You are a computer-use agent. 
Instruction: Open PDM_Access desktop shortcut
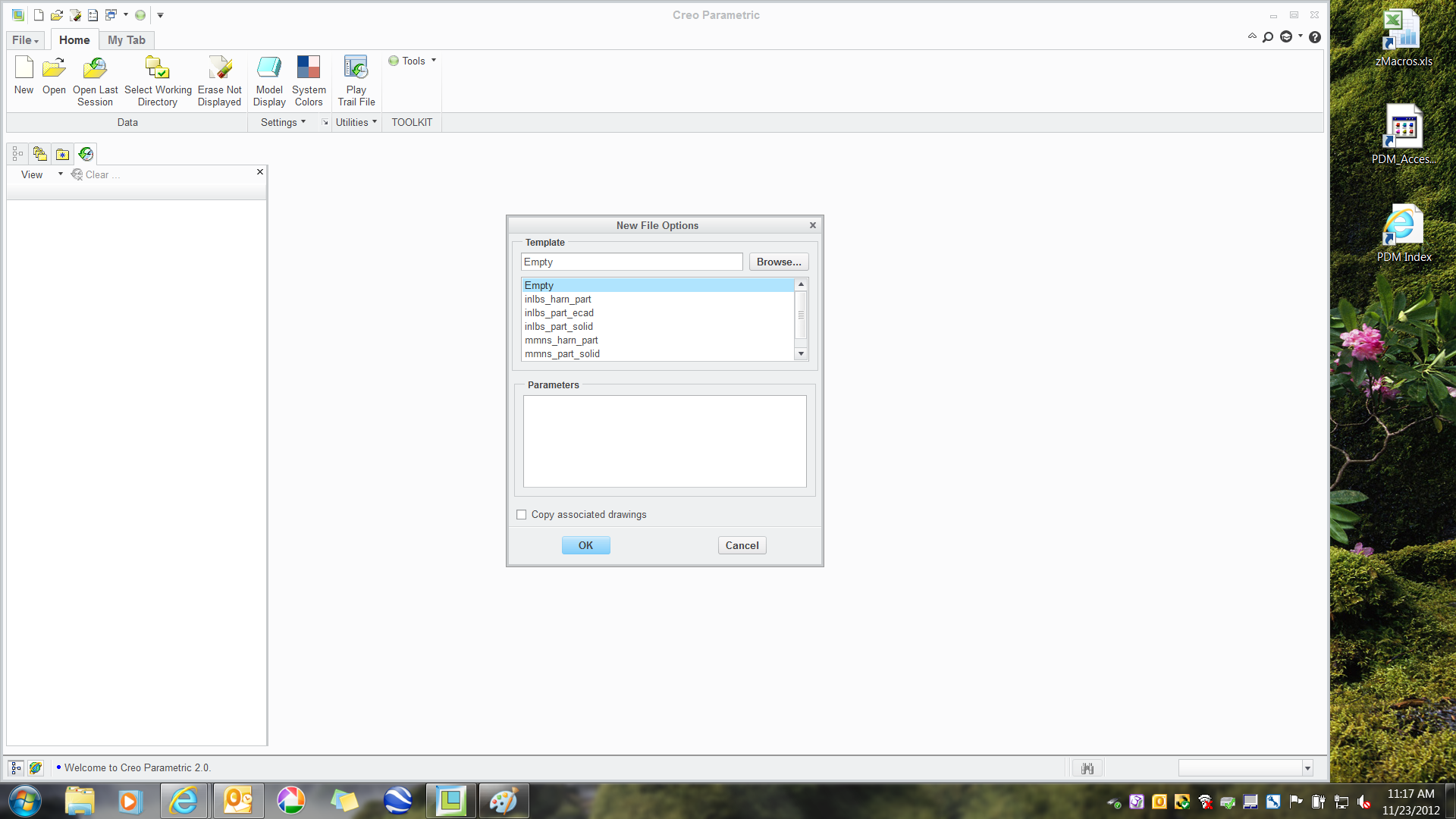pos(1403,135)
